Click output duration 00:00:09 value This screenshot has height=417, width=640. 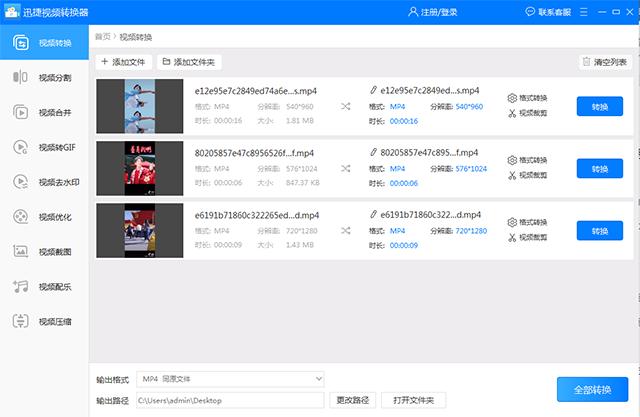click(x=404, y=245)
